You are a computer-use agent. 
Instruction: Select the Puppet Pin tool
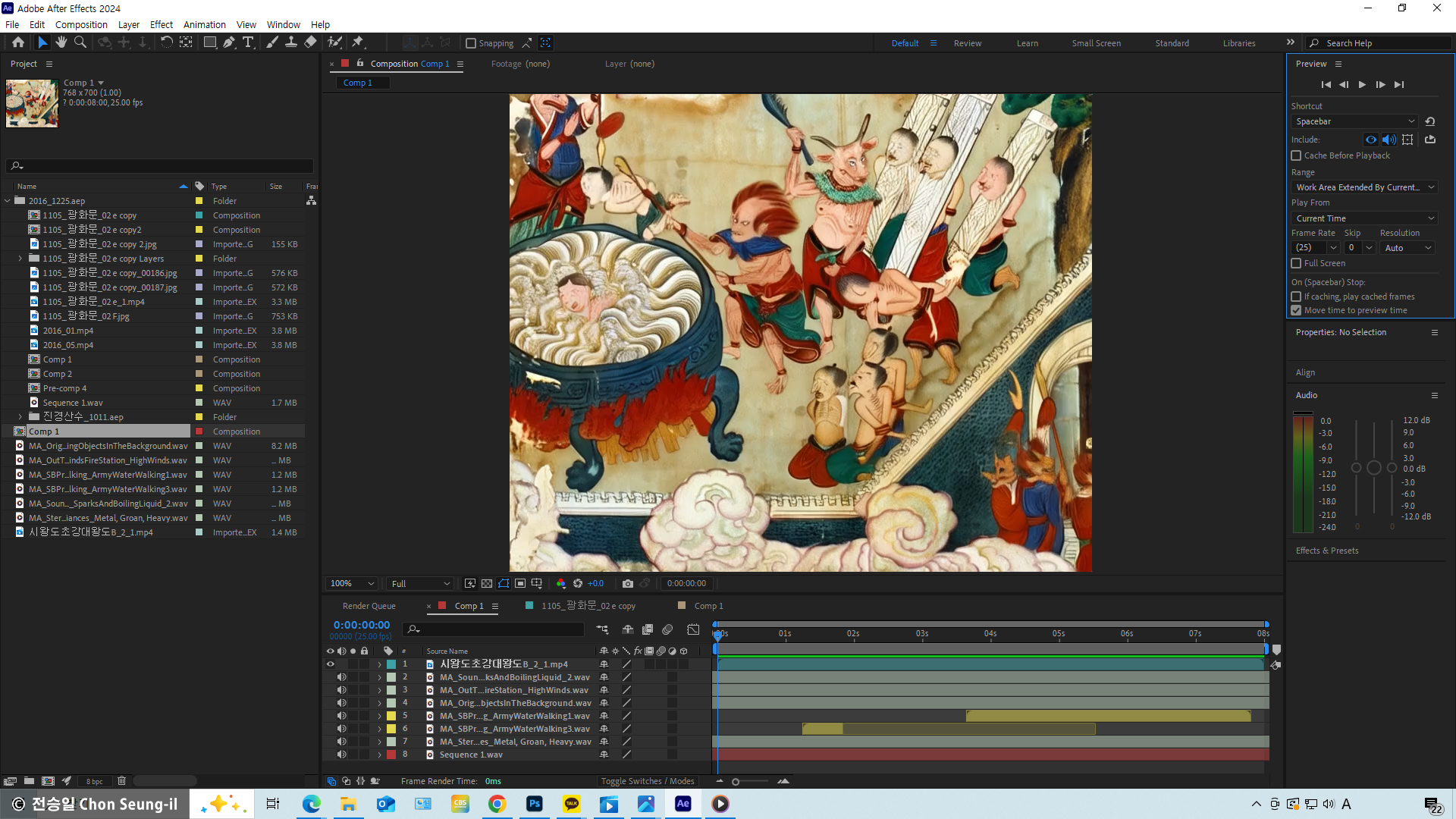coord(358,42)
